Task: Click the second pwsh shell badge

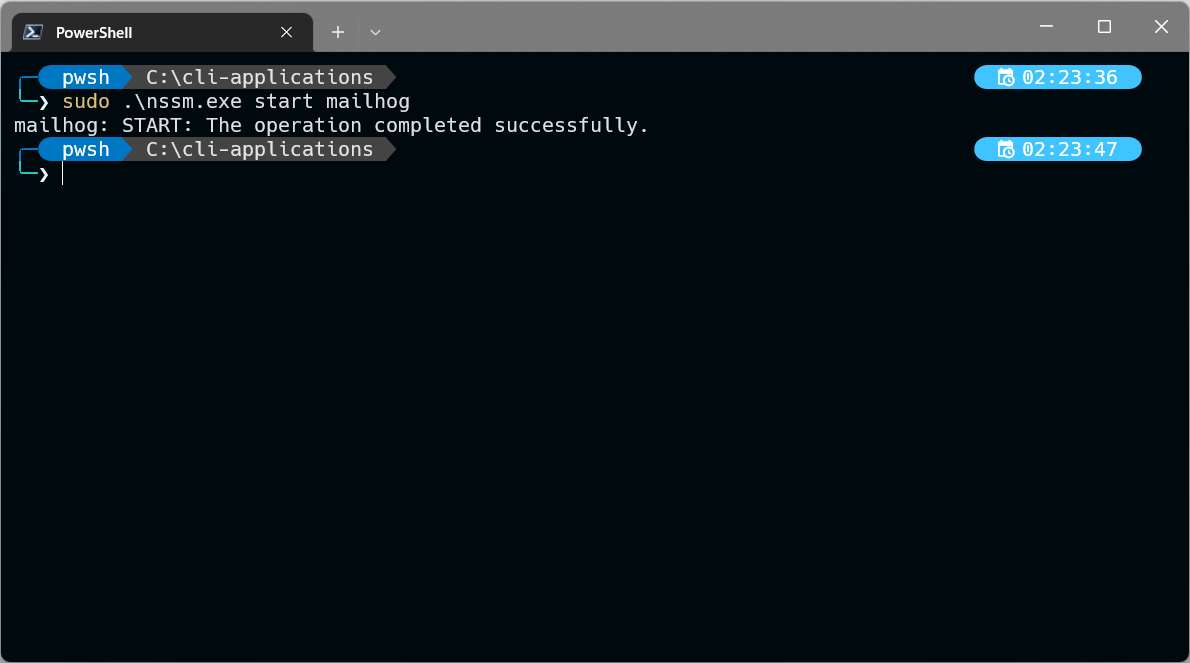Action: pyautogui.click(x=84, y=149)
